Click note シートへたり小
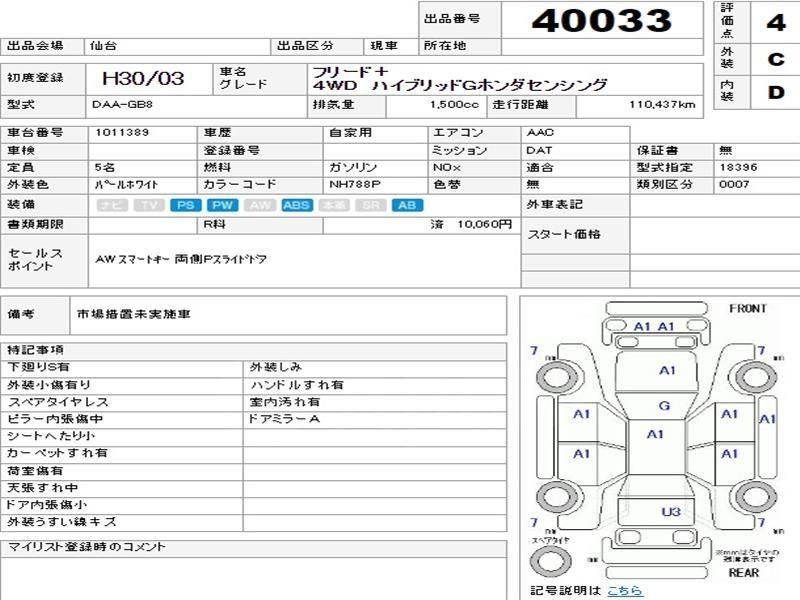800x600 pixels. click(x=51, y=436)
